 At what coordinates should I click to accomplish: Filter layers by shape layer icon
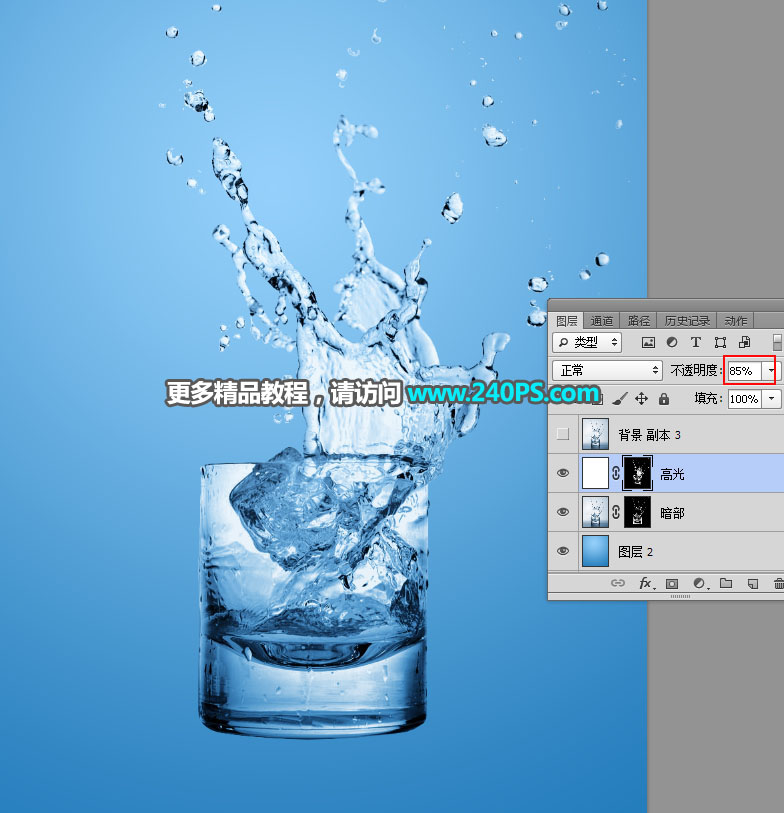click(720, 342)
